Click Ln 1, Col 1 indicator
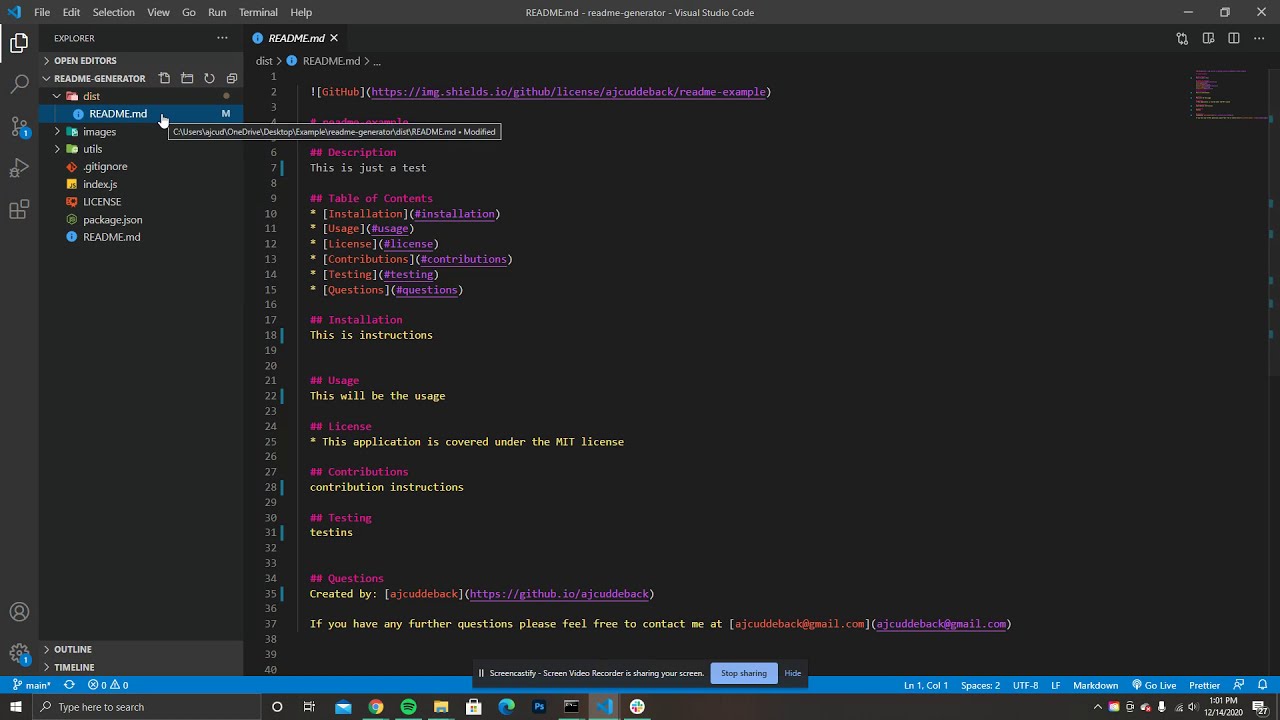This screenshot has width=1280, height=720. coord(926,685)
